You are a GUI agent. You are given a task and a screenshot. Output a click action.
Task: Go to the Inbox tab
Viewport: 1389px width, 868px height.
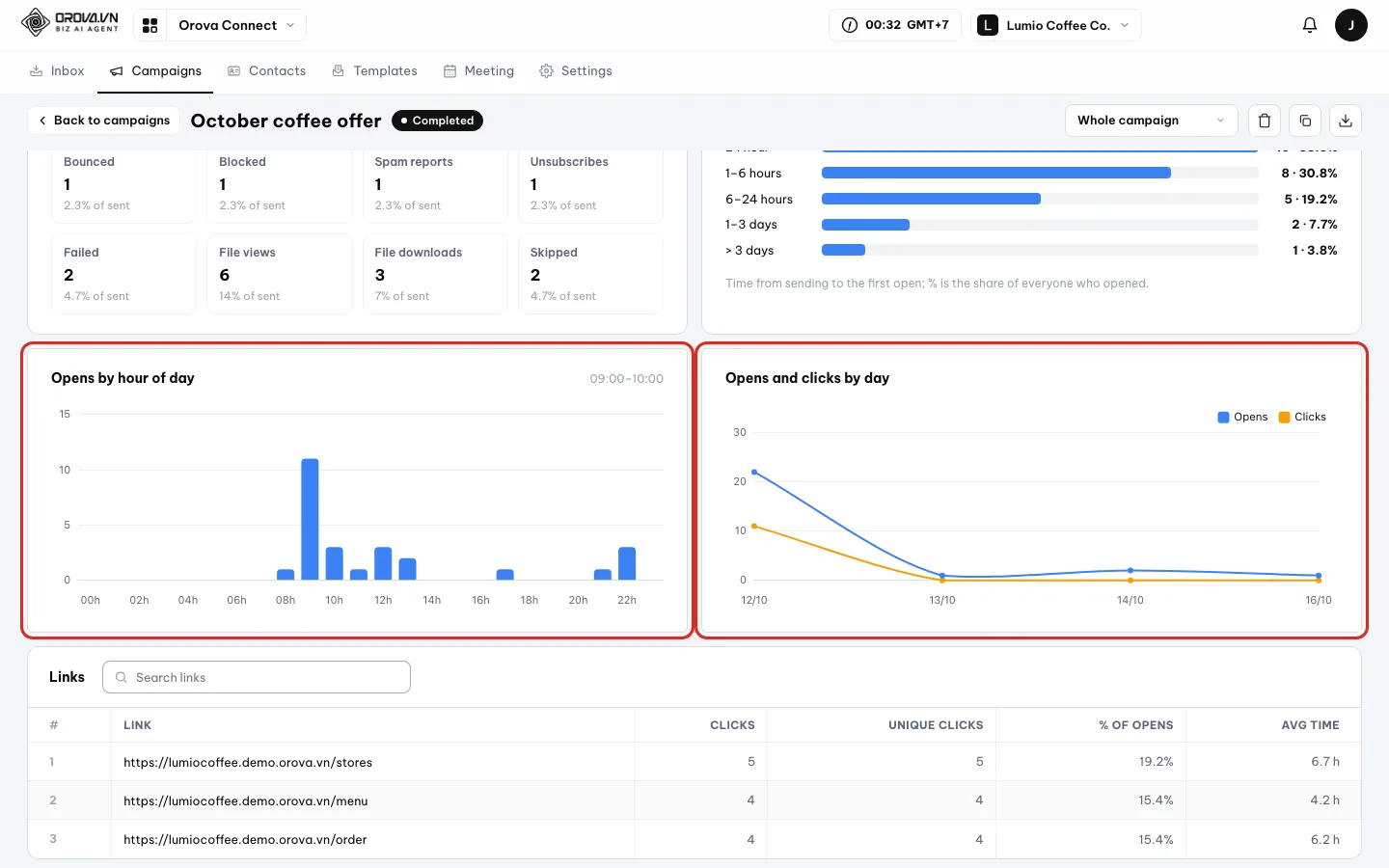click(x=57, y=71)
